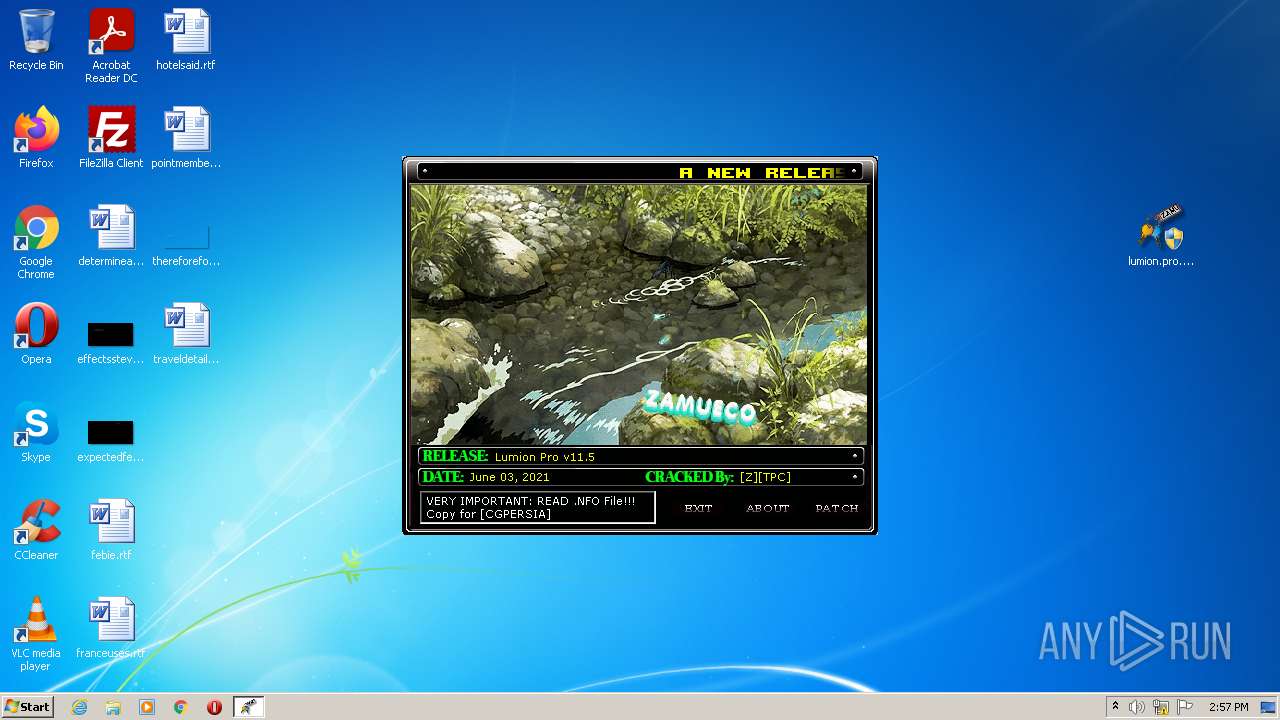Select effectsstev... black thumbnail file

(111, 343)
